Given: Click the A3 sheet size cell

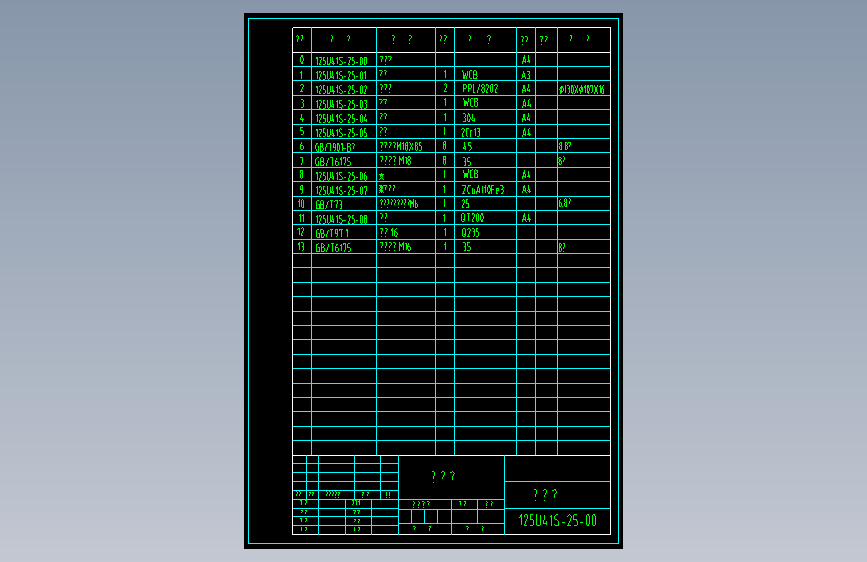Looking at the screenshot, I should click(x=526, y=75).
